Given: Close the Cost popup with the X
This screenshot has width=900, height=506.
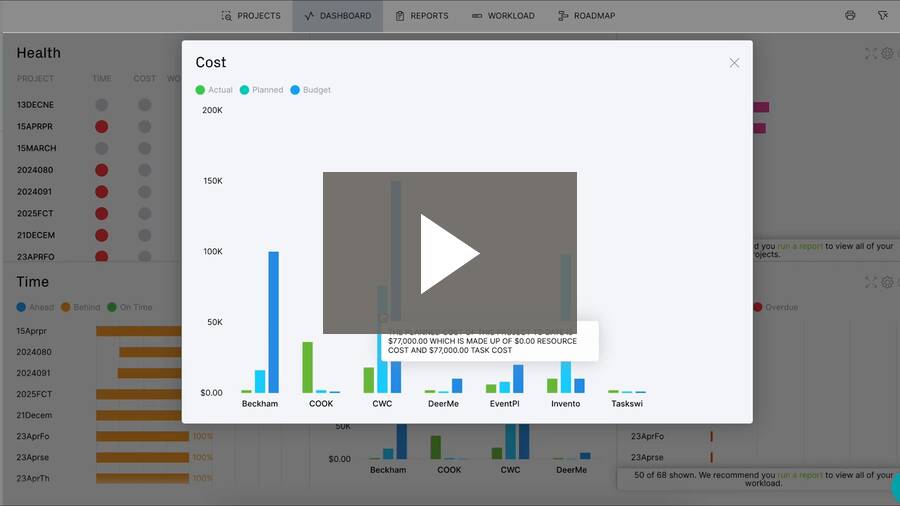Looking at the screenshot, I should point(734,63).
